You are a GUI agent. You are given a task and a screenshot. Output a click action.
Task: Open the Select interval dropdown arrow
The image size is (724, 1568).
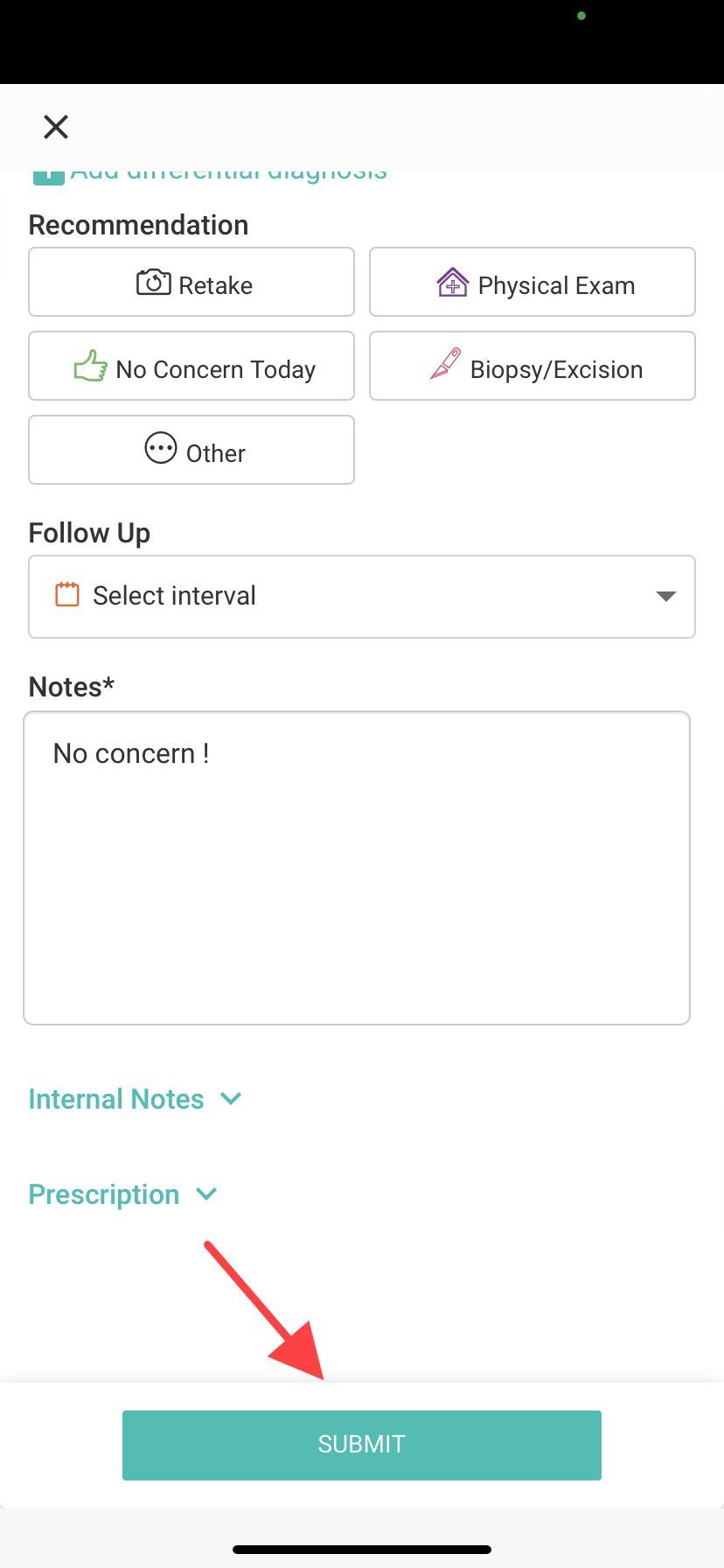[x=666, y=597]
